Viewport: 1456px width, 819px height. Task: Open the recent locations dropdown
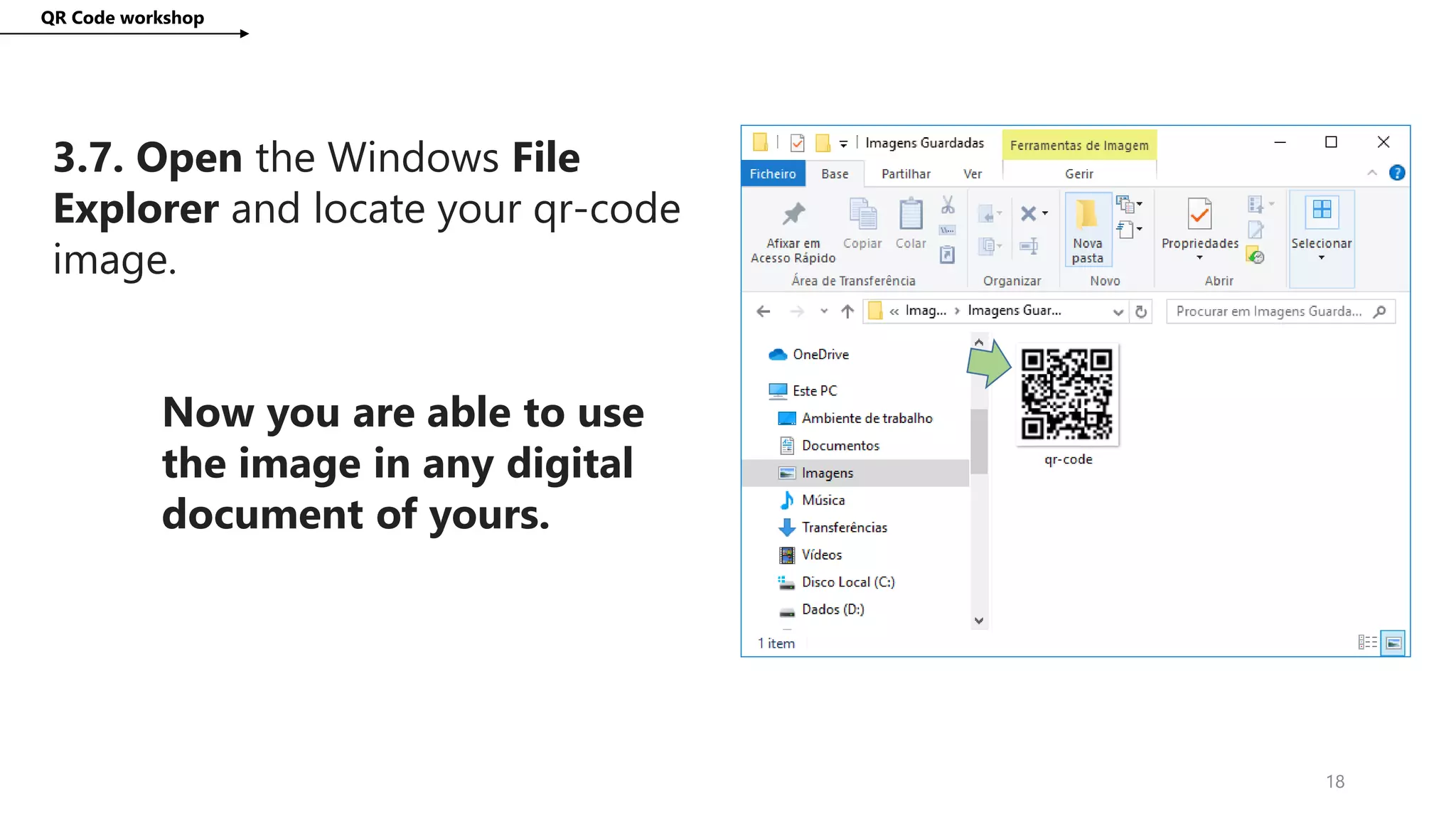[823, 311]
